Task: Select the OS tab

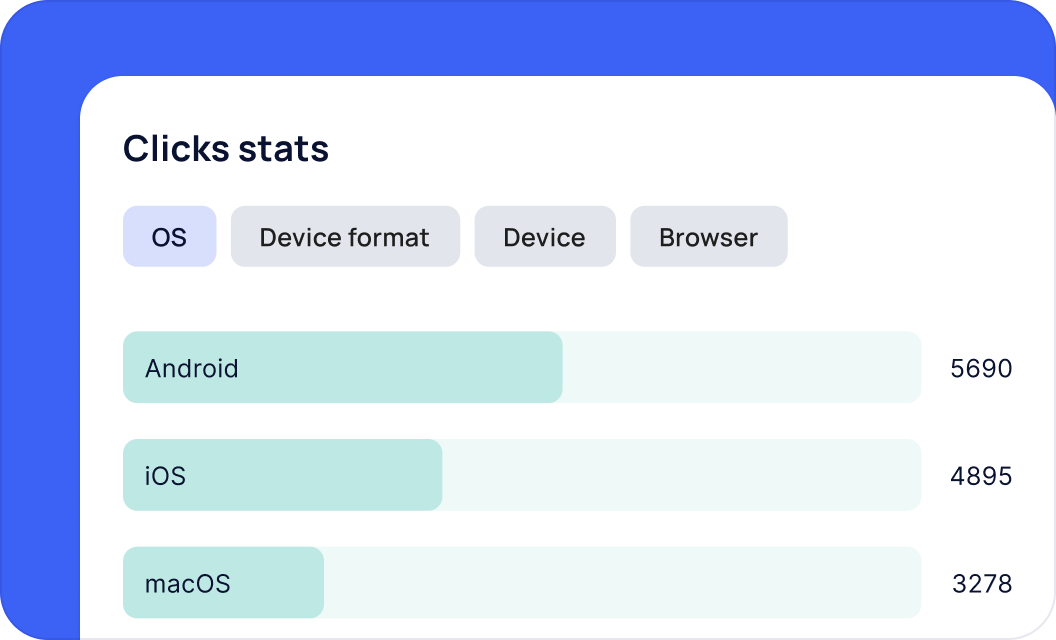Action: [169, 237]
